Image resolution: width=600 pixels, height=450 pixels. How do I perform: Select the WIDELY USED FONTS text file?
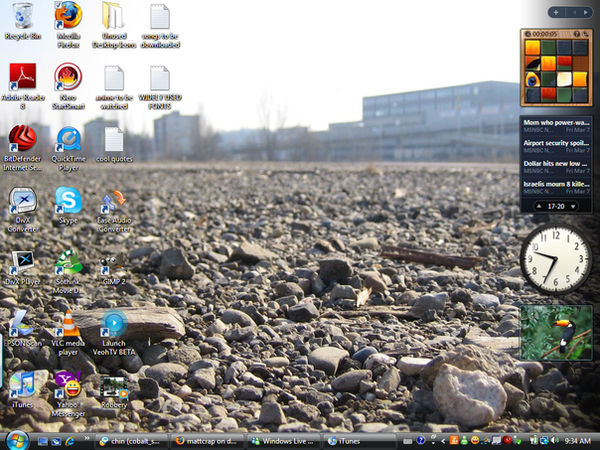[160, 88]
